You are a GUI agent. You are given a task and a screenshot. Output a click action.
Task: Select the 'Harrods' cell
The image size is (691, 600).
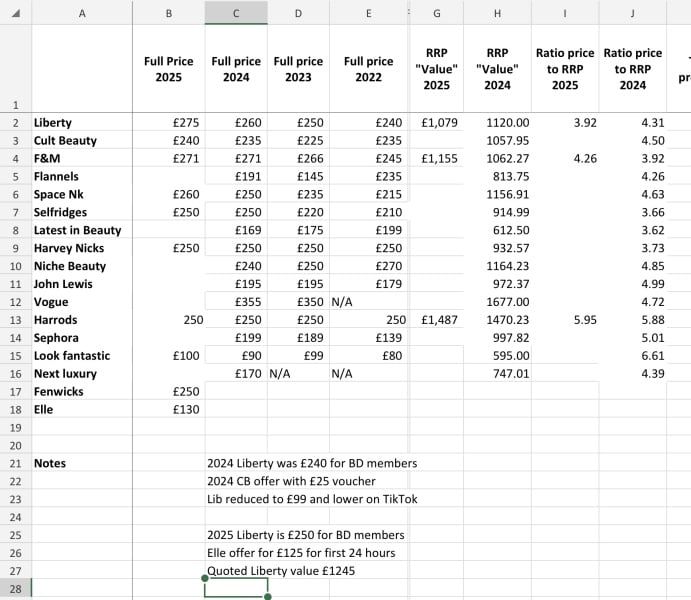pyautogui.click(x=82, y=320)
